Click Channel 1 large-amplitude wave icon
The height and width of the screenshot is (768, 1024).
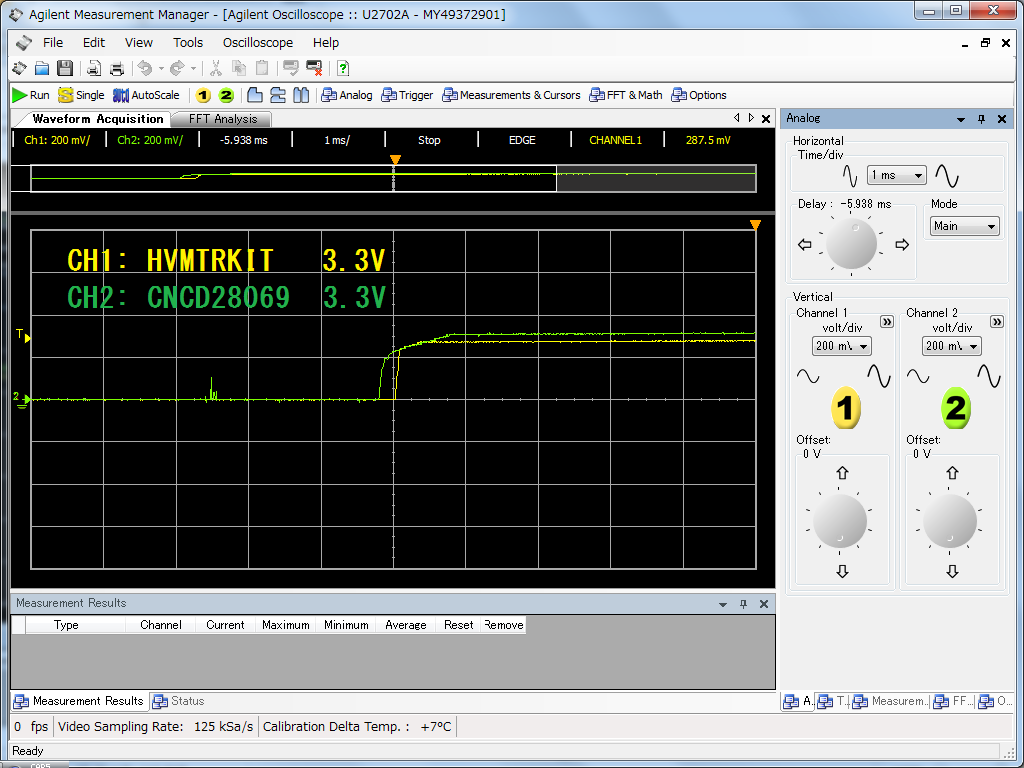click(878, 376)
